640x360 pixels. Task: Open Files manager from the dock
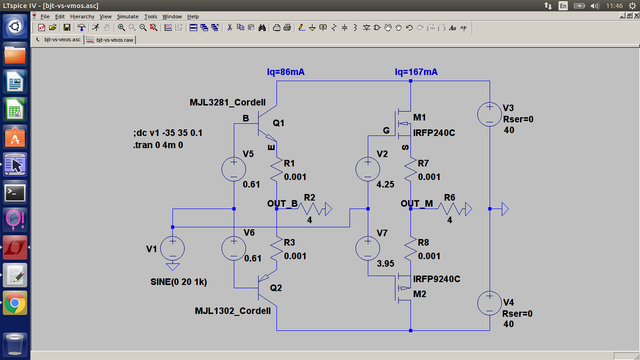pyautogui.click(x=15, y=54)
